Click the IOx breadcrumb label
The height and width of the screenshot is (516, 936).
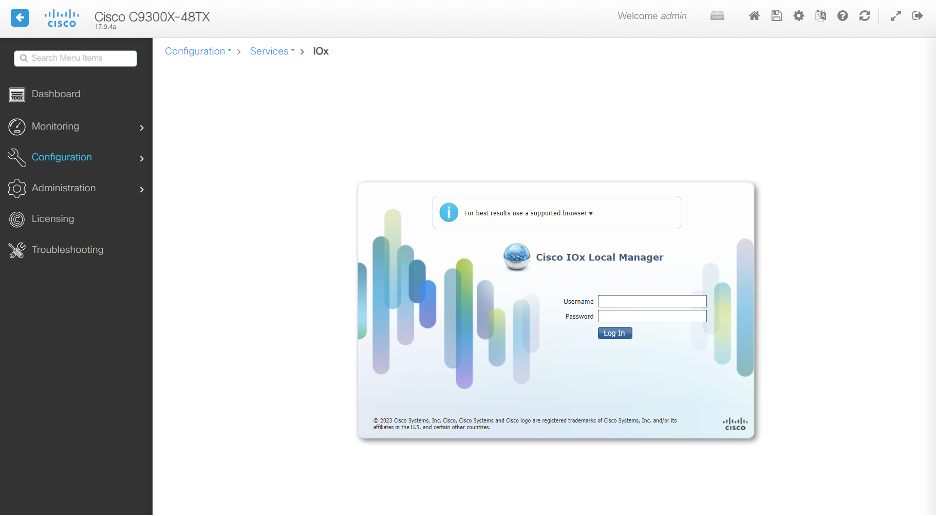321,51
